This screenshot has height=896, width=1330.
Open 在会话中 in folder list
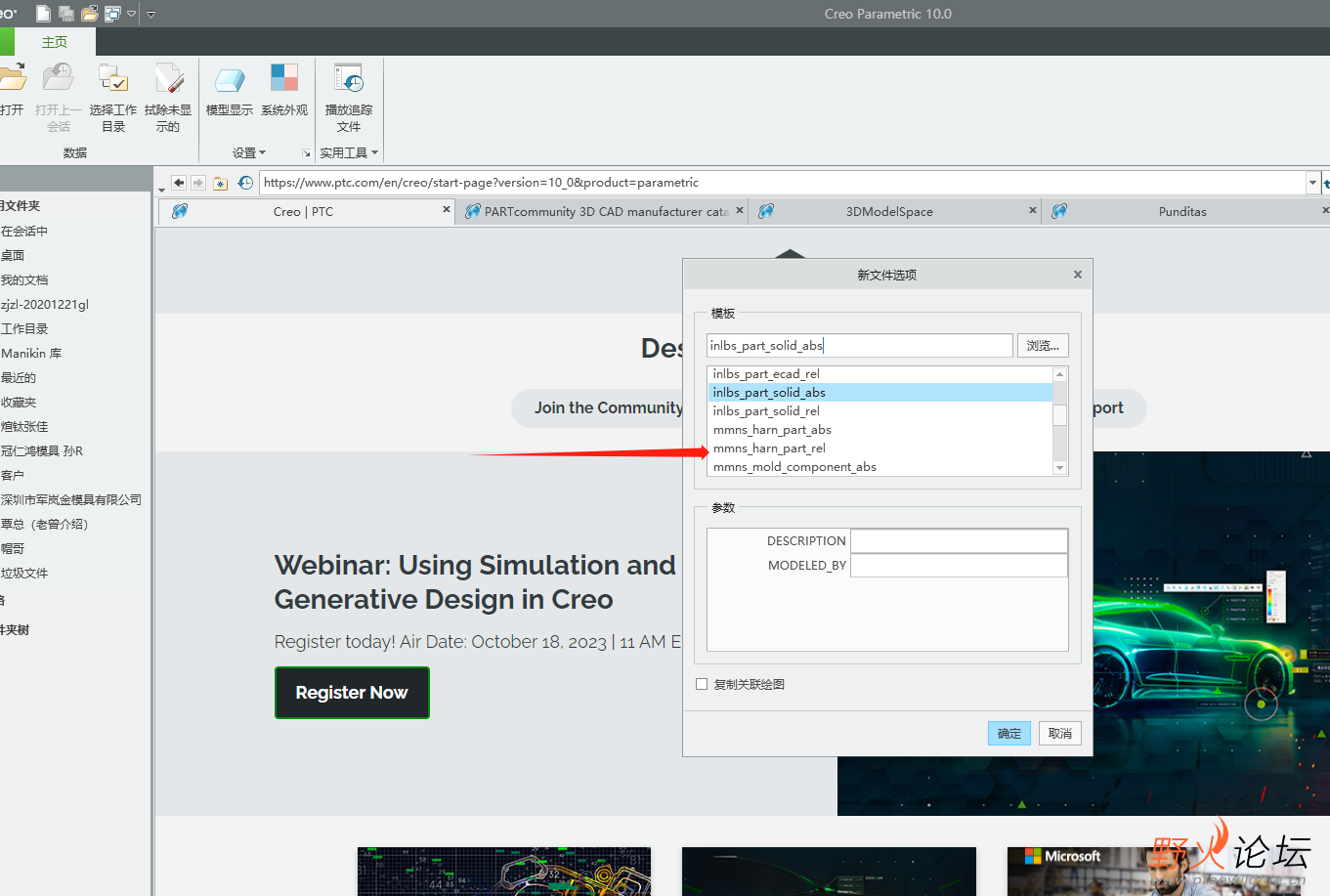coord(24,231)
